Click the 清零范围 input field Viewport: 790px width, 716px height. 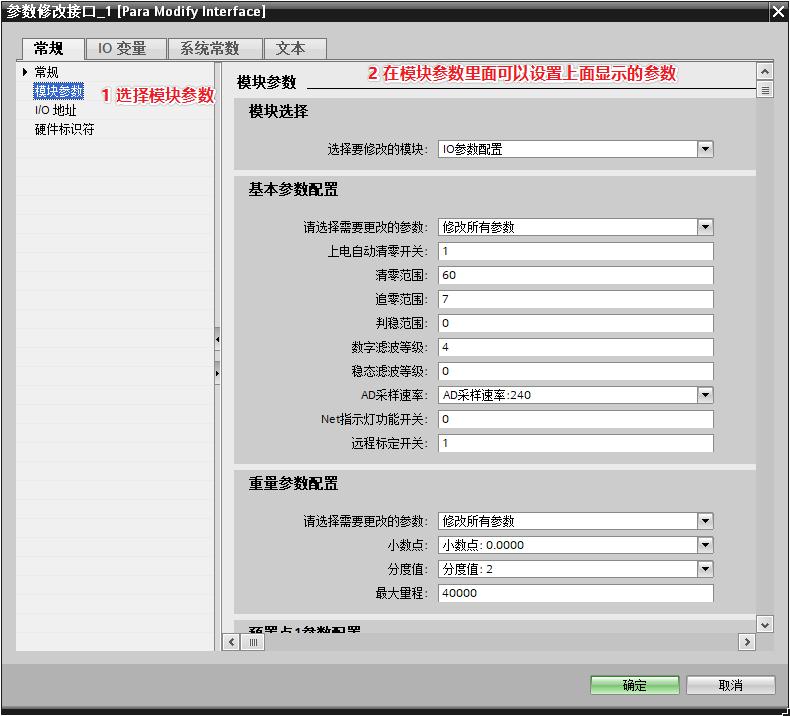pyautogui.click(x=575, y=275)
